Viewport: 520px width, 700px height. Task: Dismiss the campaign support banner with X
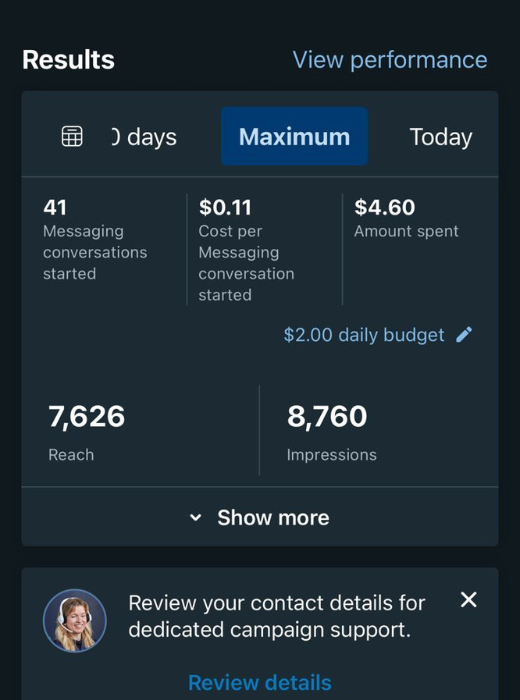click(469, 600)
